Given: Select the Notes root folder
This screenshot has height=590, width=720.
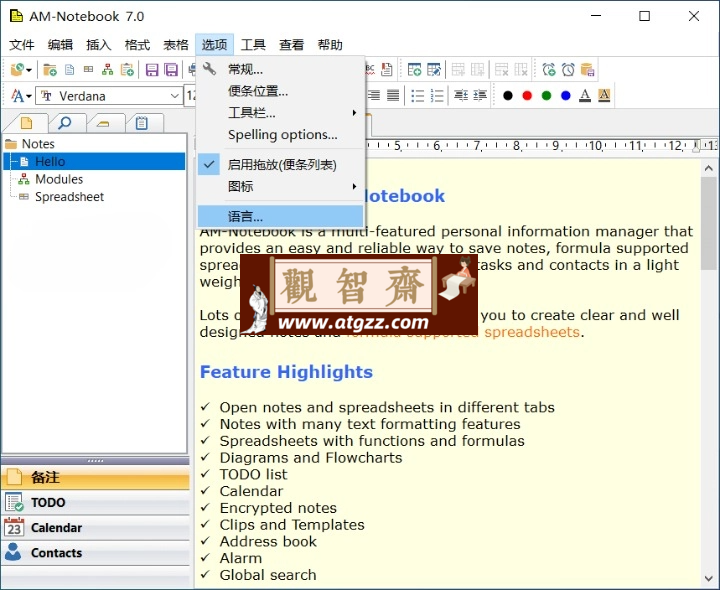Looking at the screenshot, I should point(38,144).
